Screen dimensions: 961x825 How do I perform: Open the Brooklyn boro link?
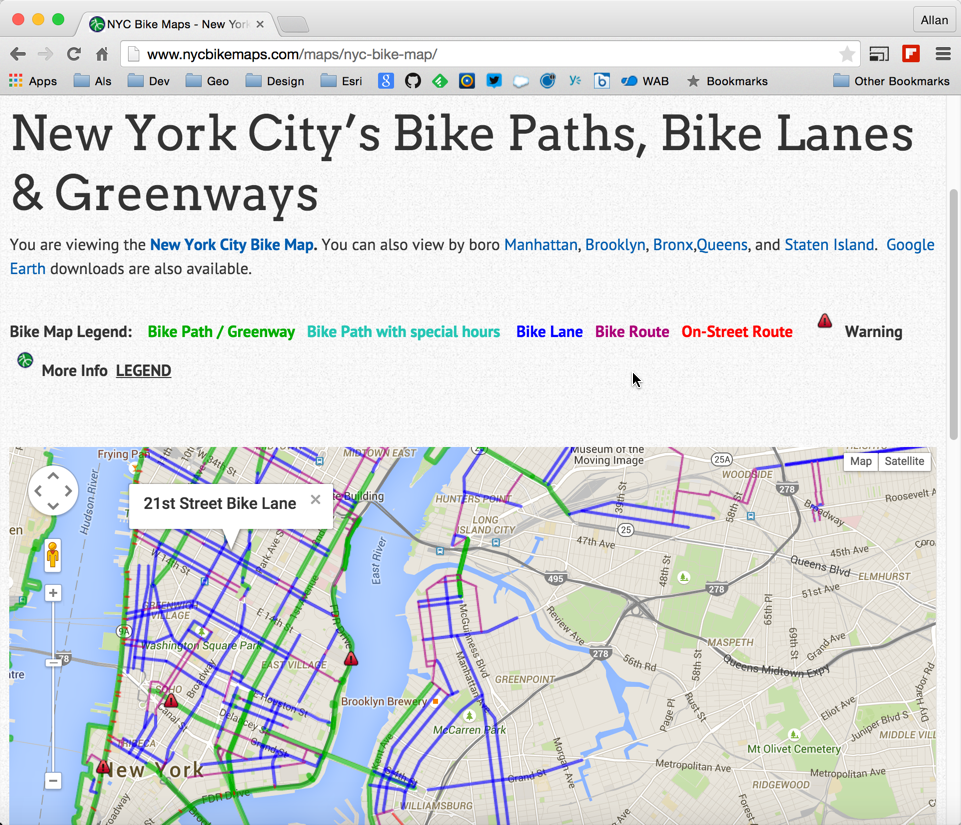click(x=615, y=245)
